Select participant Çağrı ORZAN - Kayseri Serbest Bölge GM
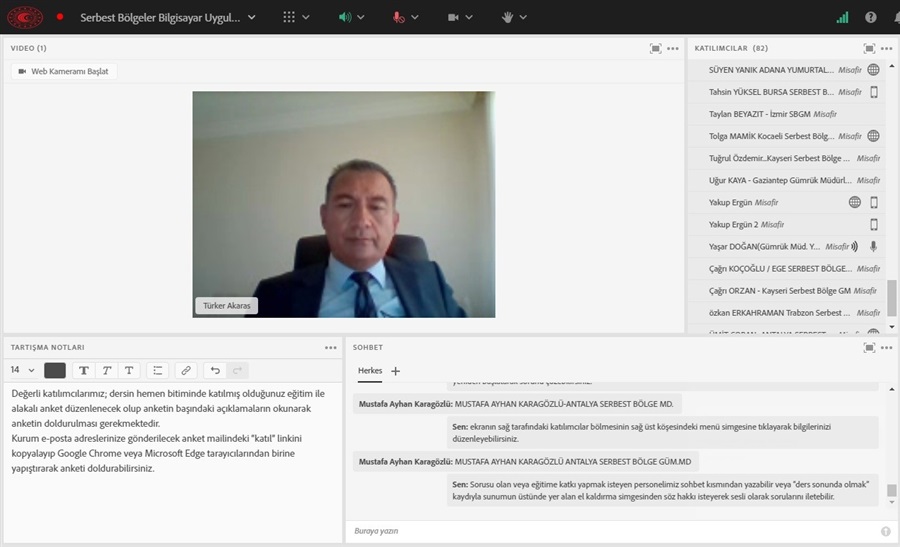Image resolution: width=900 pixels, height=547 pixels. [x=786, y=290]
